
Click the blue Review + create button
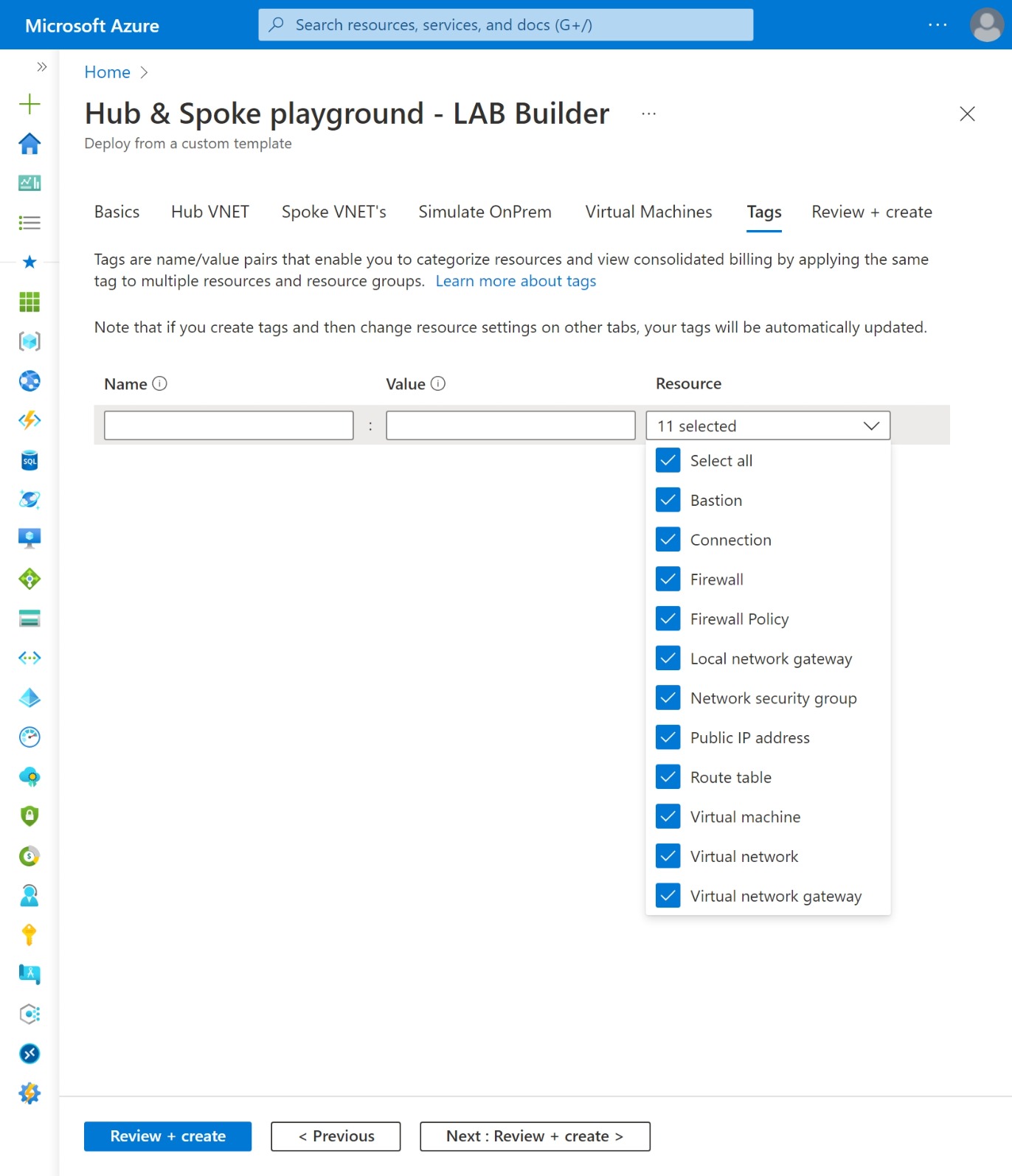167,1136
